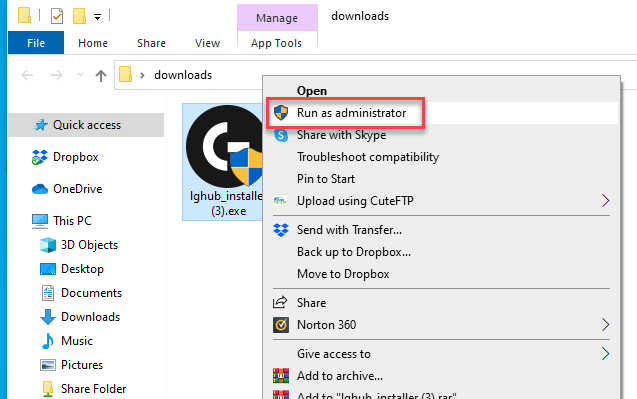The width and height of the screenshot is (637, 399).
Task: Click the New folder quick access icon
Action: [x=79, y=16]
